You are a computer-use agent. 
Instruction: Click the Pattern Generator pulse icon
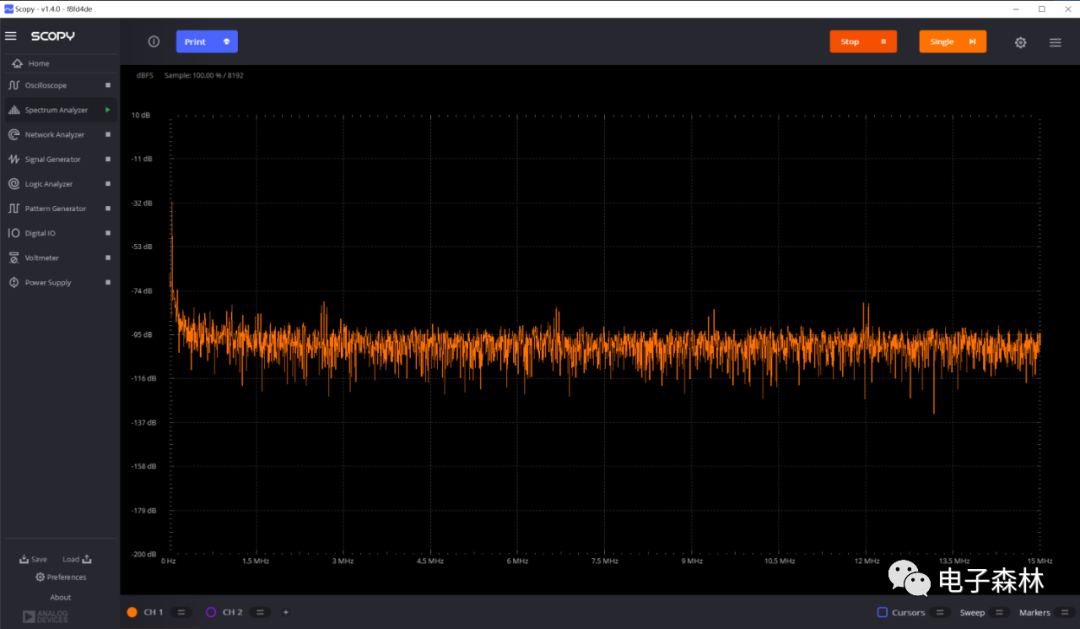tap(14, 209)
